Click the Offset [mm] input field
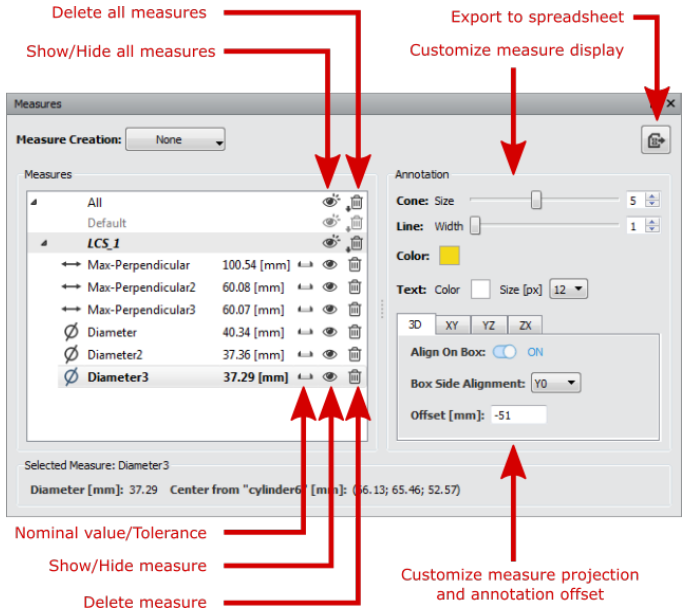This screenshot has height=613, width=688. (x=518, y=415)
